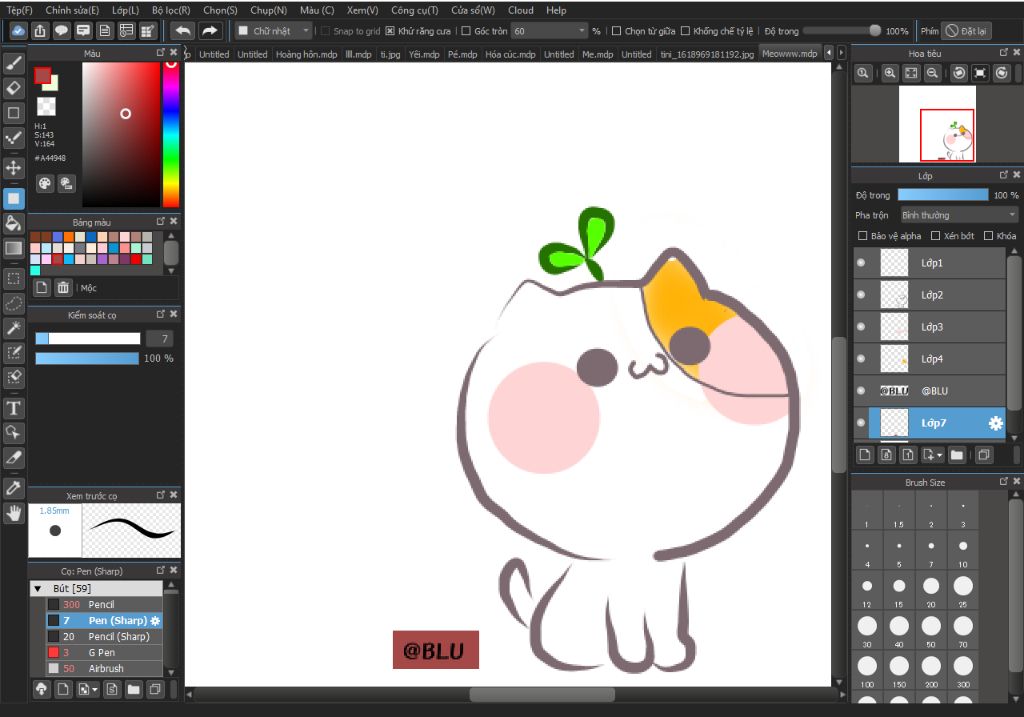Zoom out using the navigator minus magnifier

933,73
